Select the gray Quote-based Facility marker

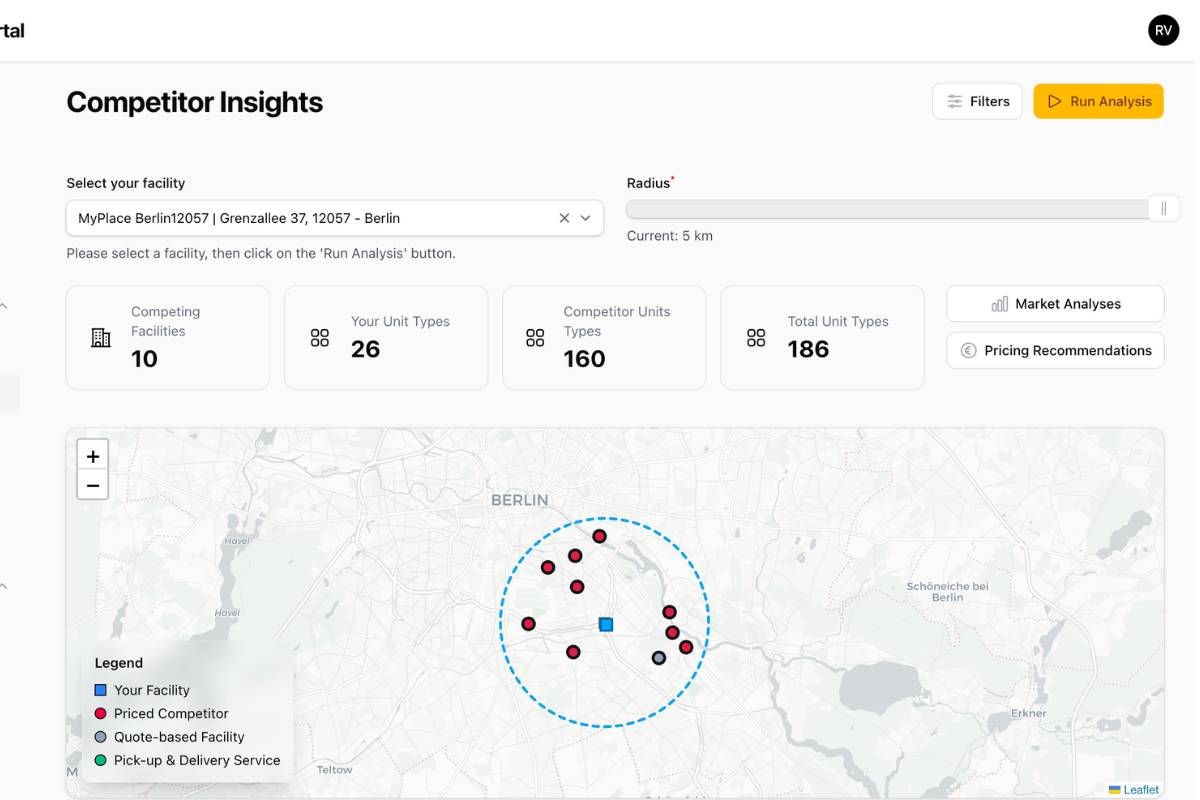pos(659,657)
